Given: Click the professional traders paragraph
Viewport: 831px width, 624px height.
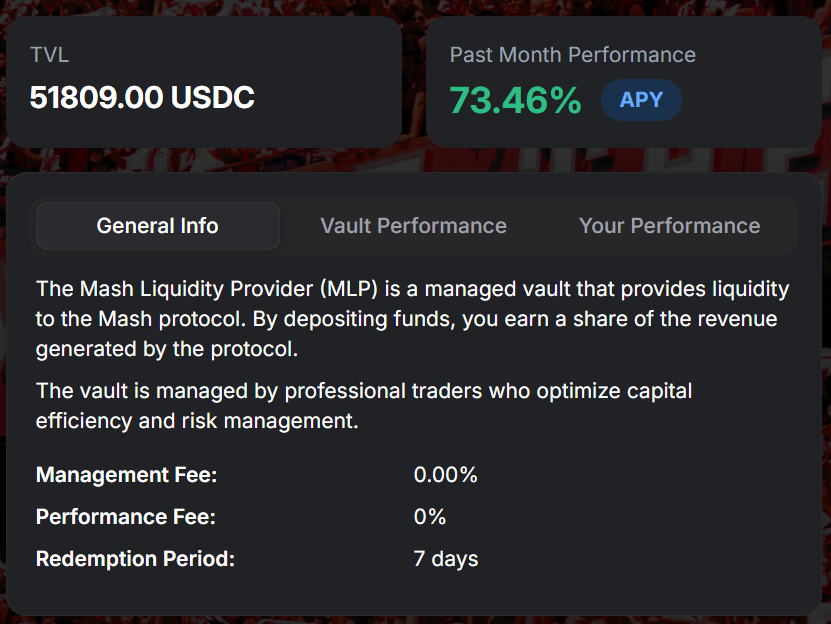Looking at the screenshot, I should (364, 390).
